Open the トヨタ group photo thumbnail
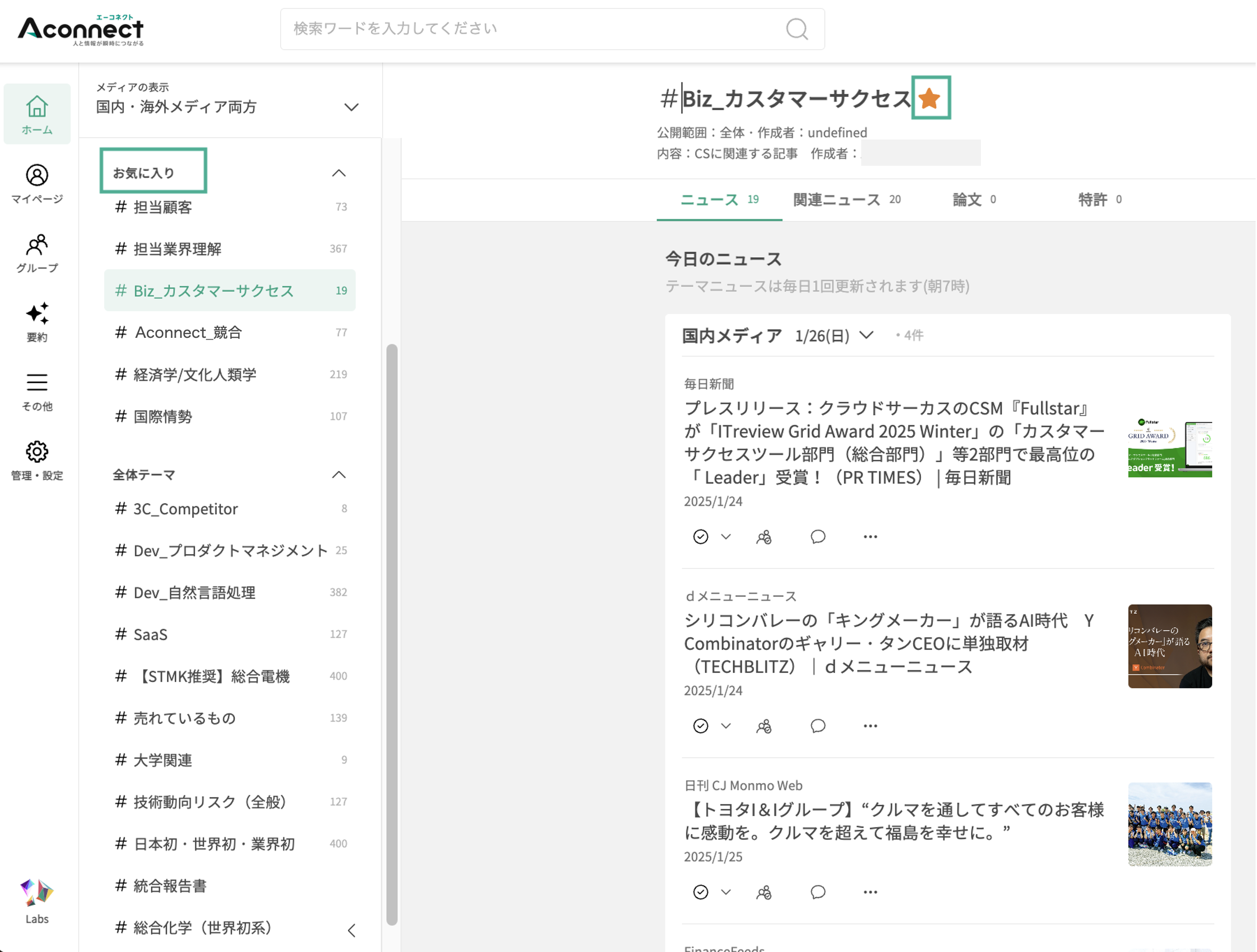 [1170, 824]
